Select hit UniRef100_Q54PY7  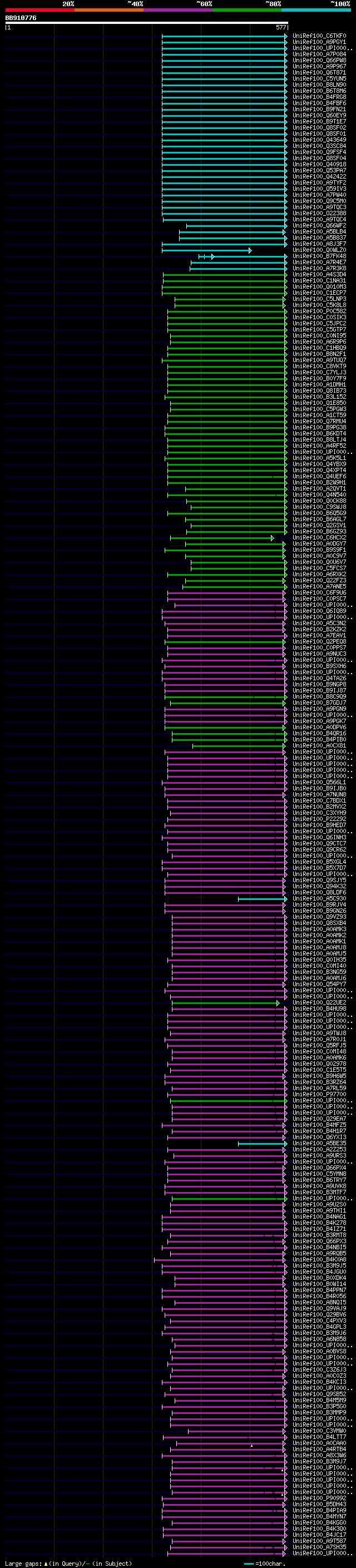319,985
